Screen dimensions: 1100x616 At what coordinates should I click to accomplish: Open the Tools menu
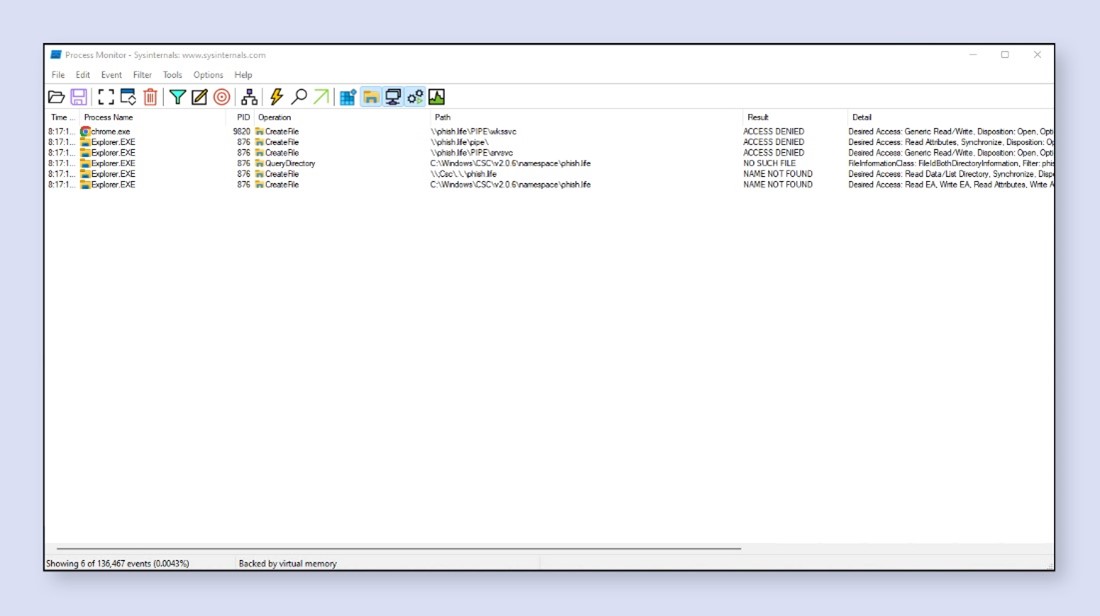172,74
